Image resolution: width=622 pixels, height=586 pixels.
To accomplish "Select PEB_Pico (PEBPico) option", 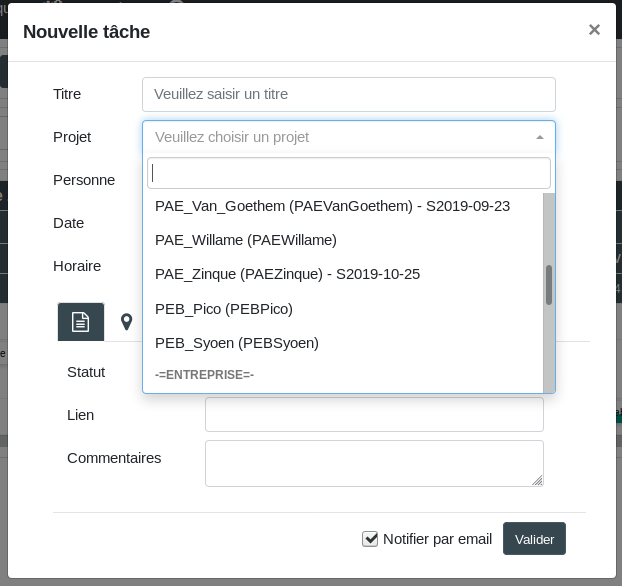I will [x=224, y=309].
